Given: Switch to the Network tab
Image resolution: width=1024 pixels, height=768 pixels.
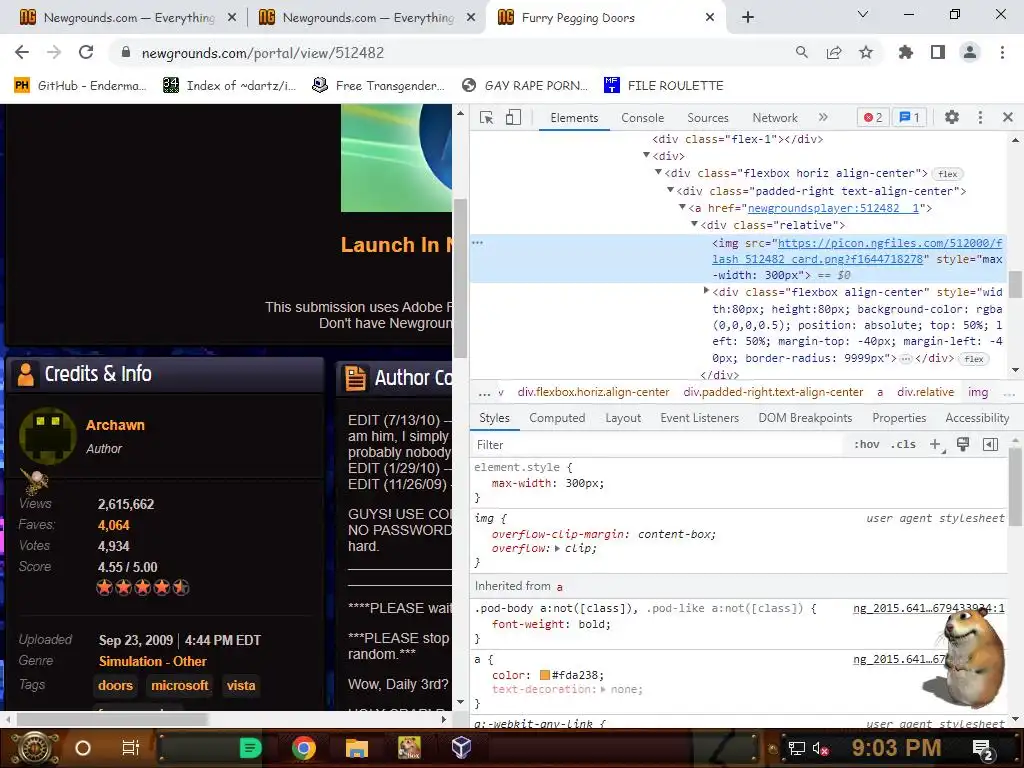Looking at the screenshot, I should (775, 118).
